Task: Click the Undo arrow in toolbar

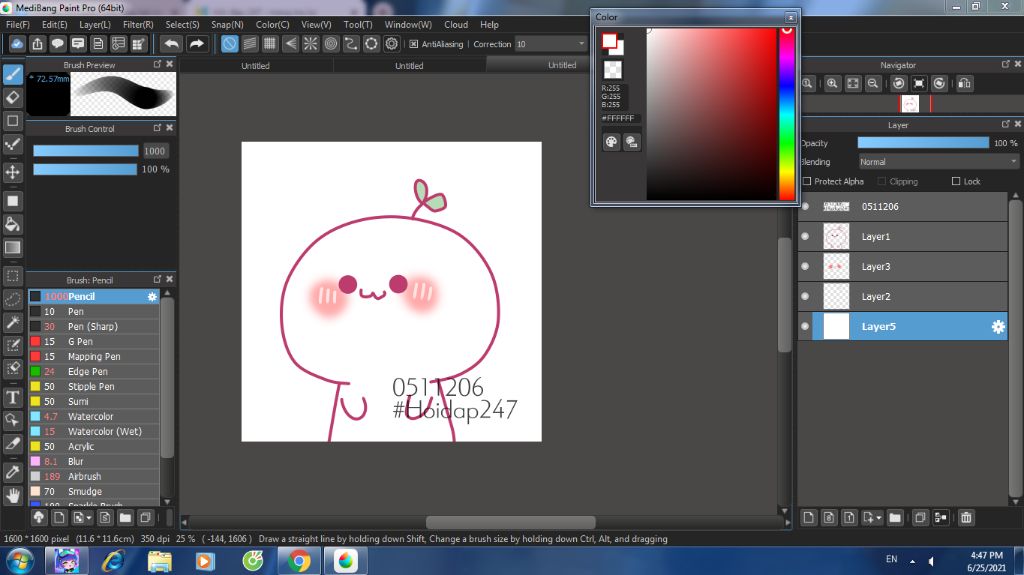Action: tap(172, 44)
